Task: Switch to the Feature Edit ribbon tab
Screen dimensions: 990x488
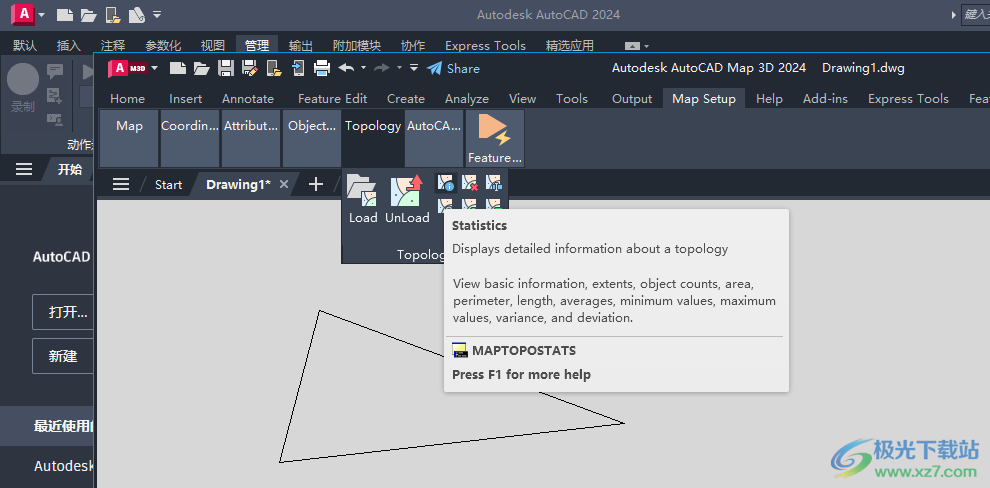Action: click(332, 98)
